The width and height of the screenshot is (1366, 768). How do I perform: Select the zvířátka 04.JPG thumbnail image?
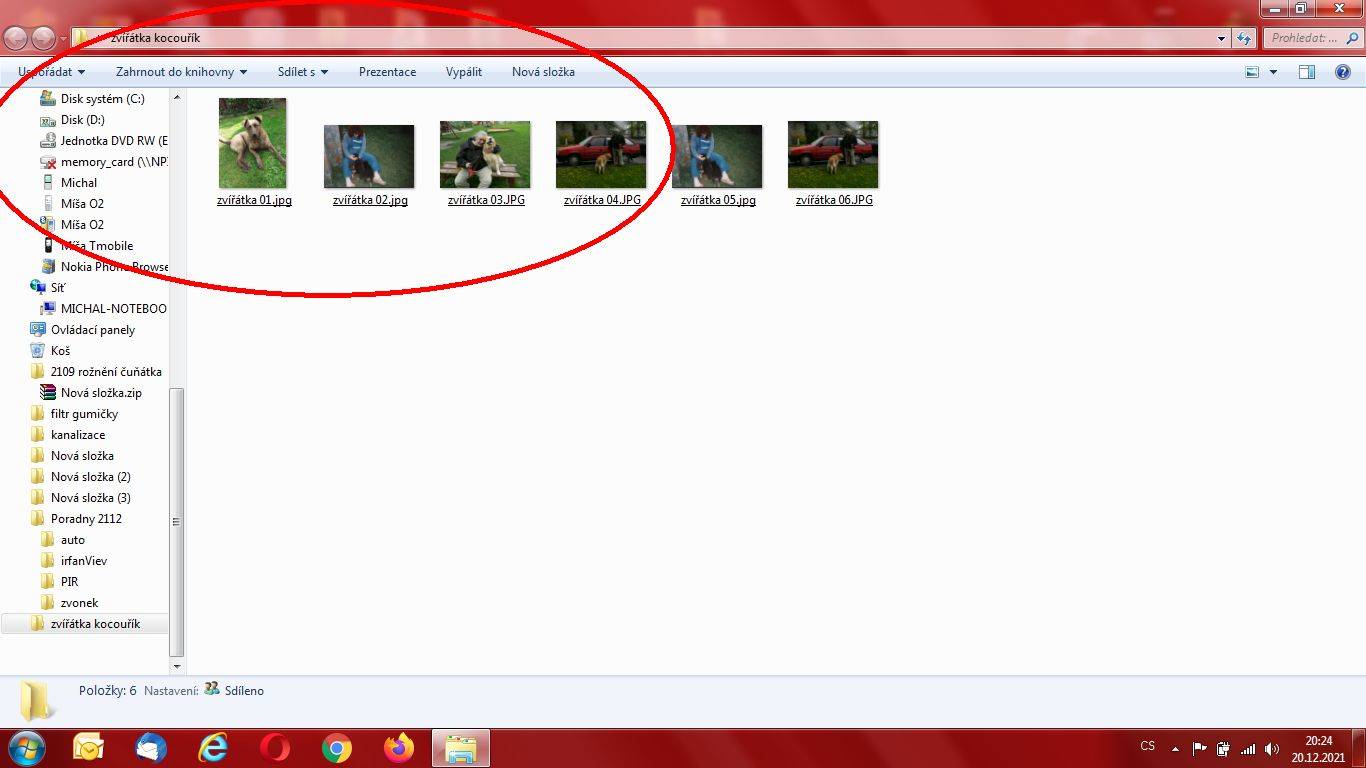click(601, 155)
